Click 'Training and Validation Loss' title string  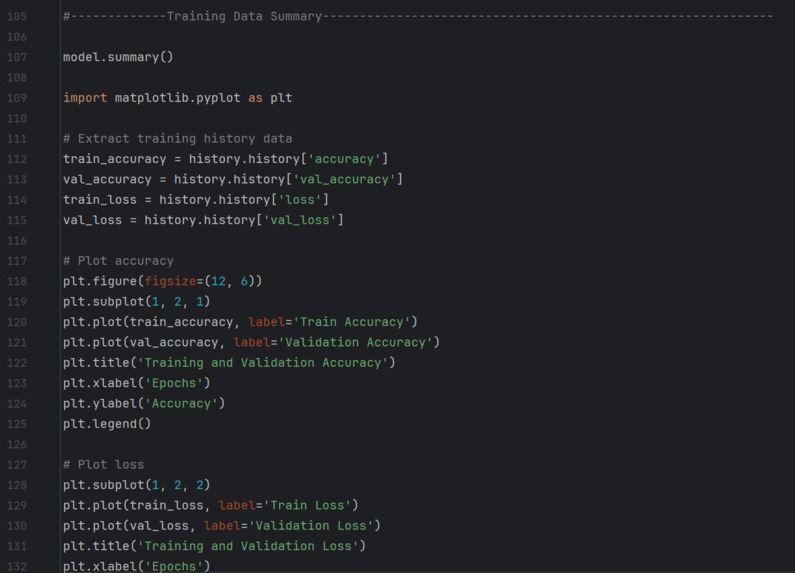click(248, 546)
